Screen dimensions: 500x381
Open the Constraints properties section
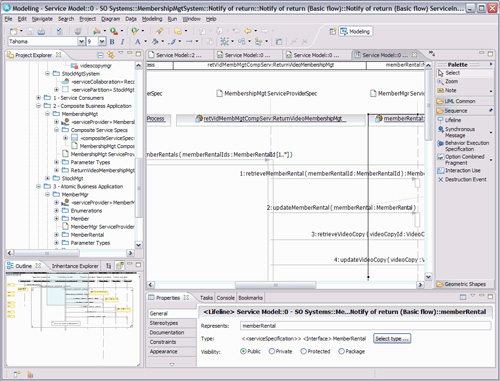(x=172, y=342)
